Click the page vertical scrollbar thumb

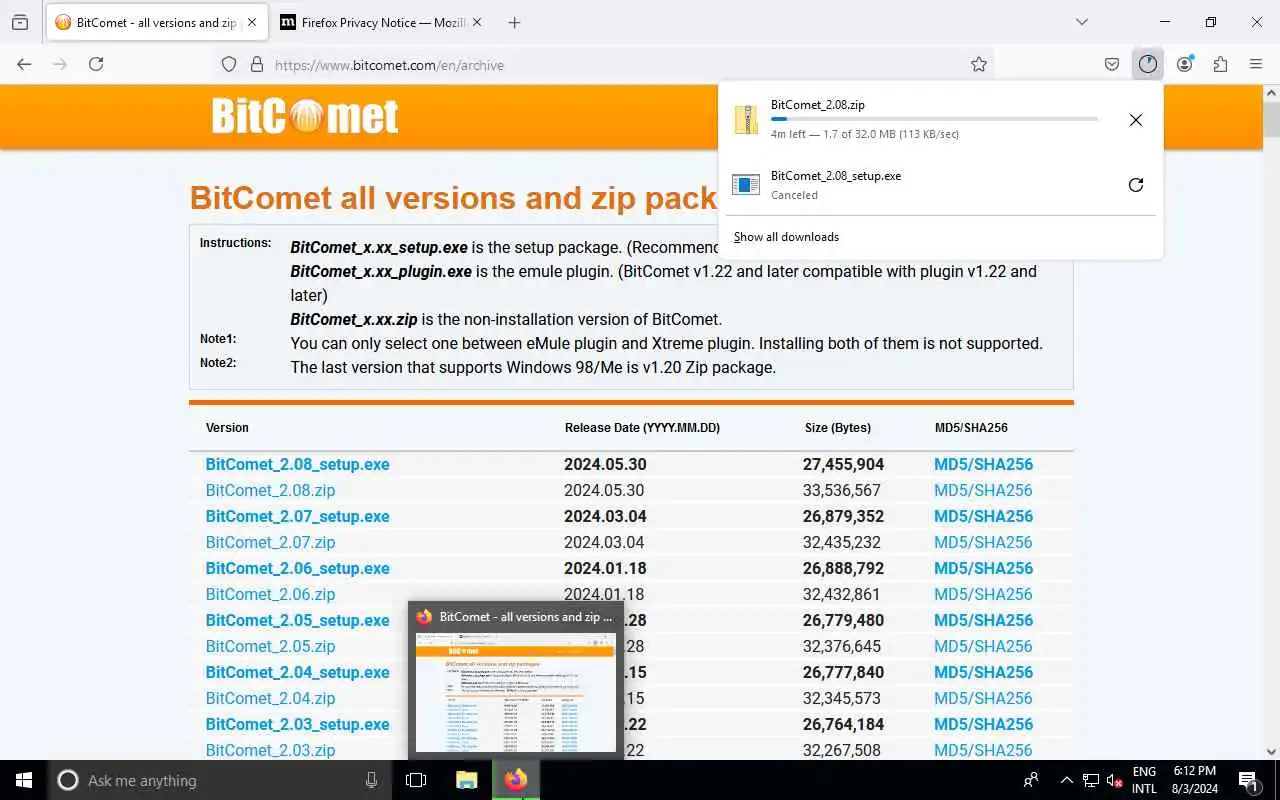[1271, 120]
